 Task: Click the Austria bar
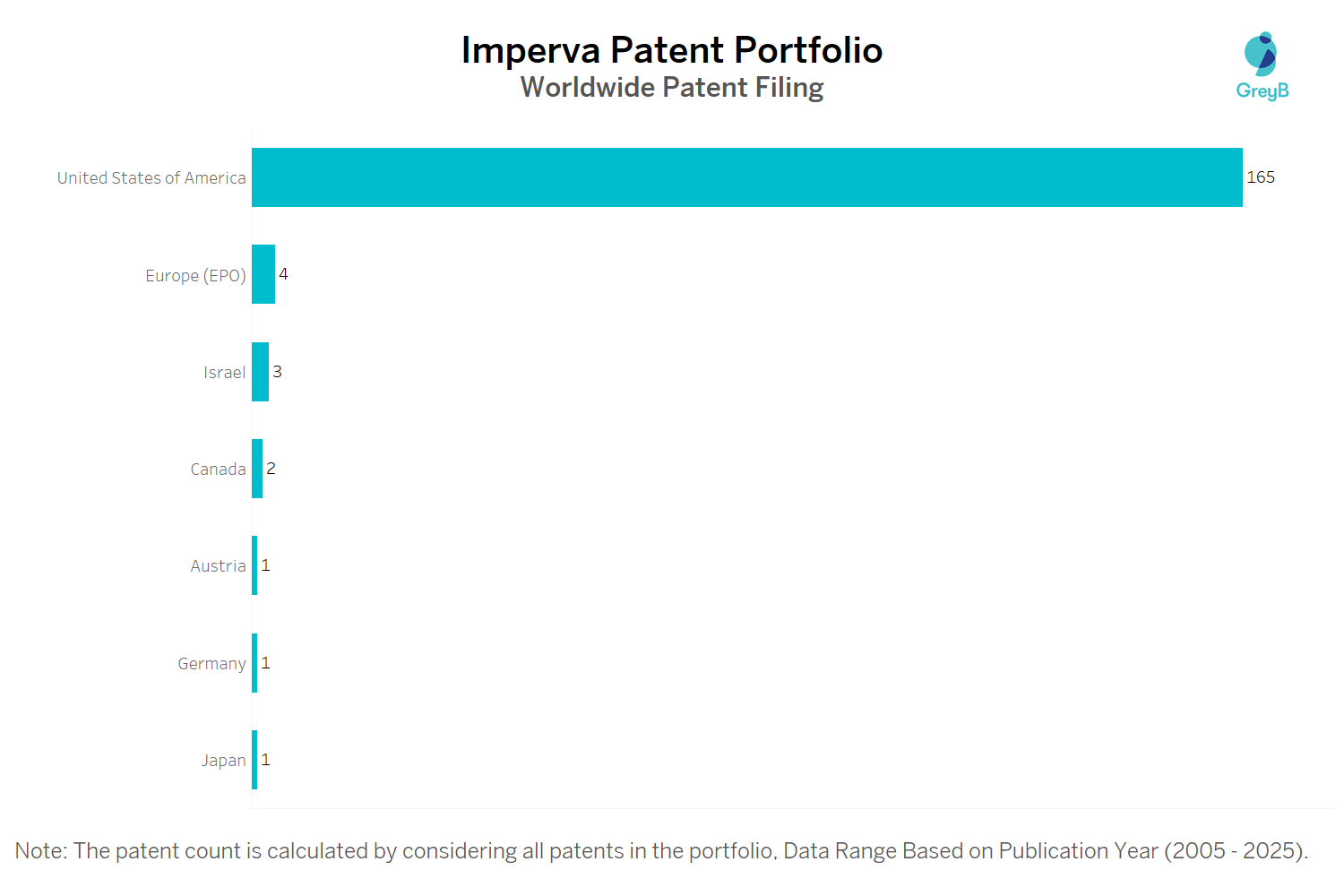pyautogui.click(x=254, y=565)
